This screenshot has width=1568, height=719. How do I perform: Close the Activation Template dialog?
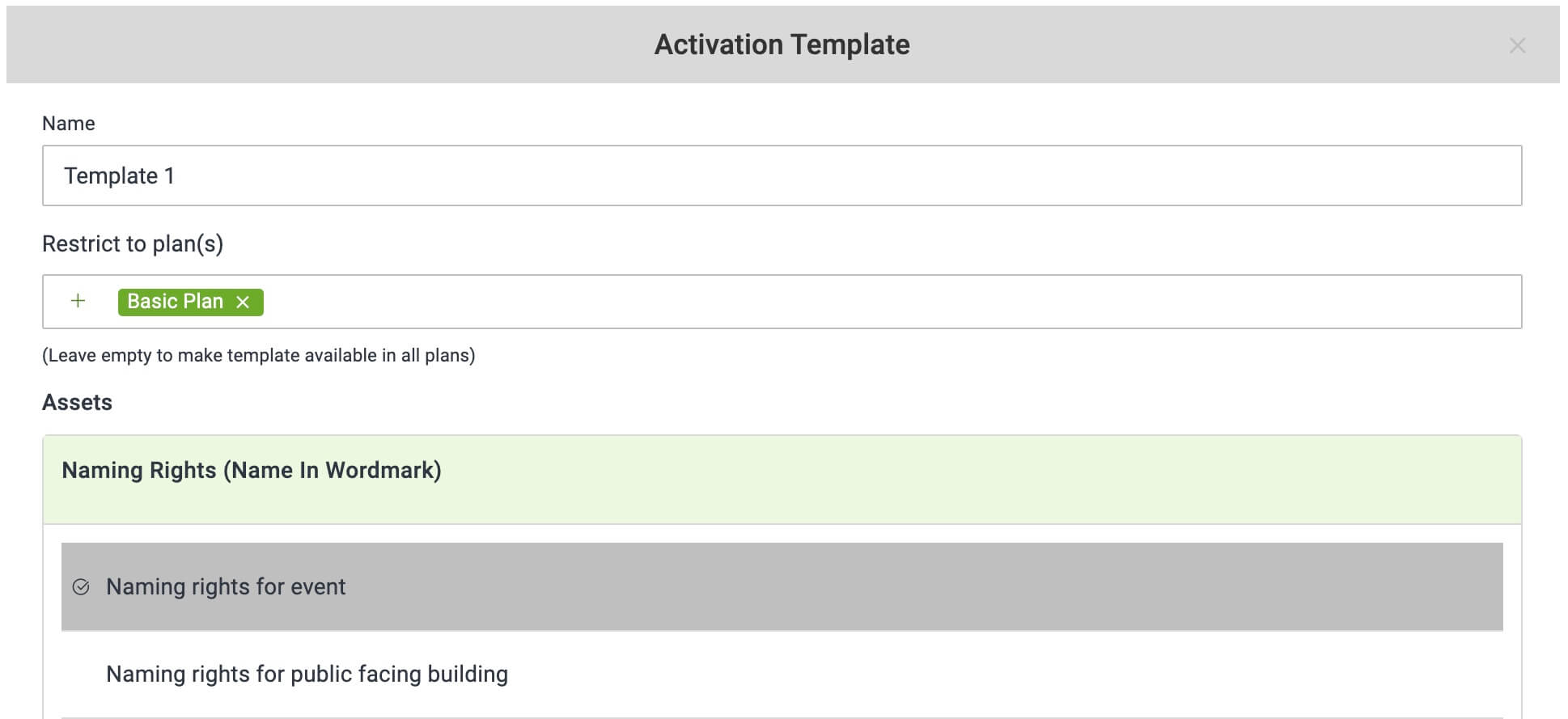(x=1517, y=45)
